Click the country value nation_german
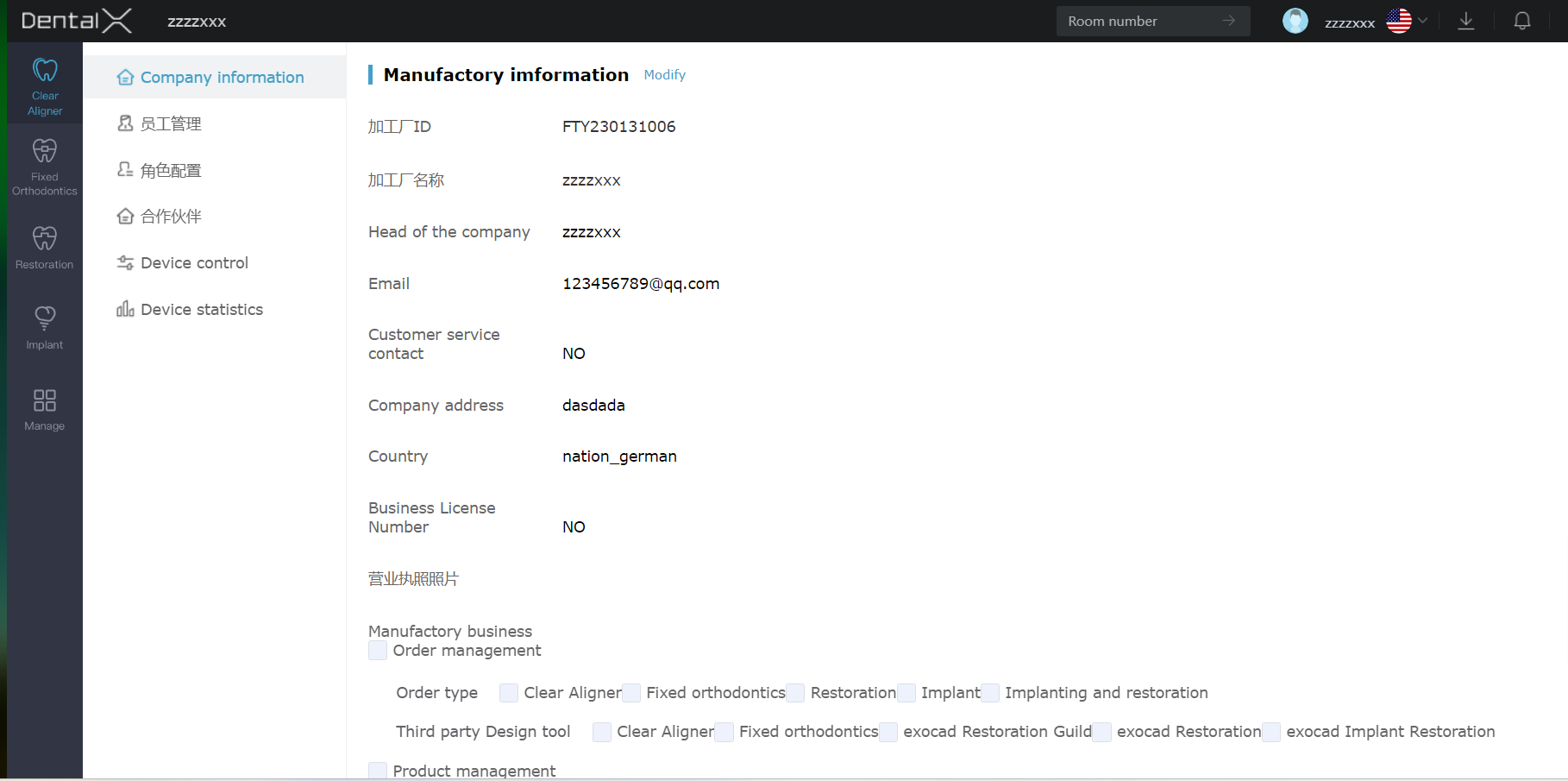 click(619, 457)
